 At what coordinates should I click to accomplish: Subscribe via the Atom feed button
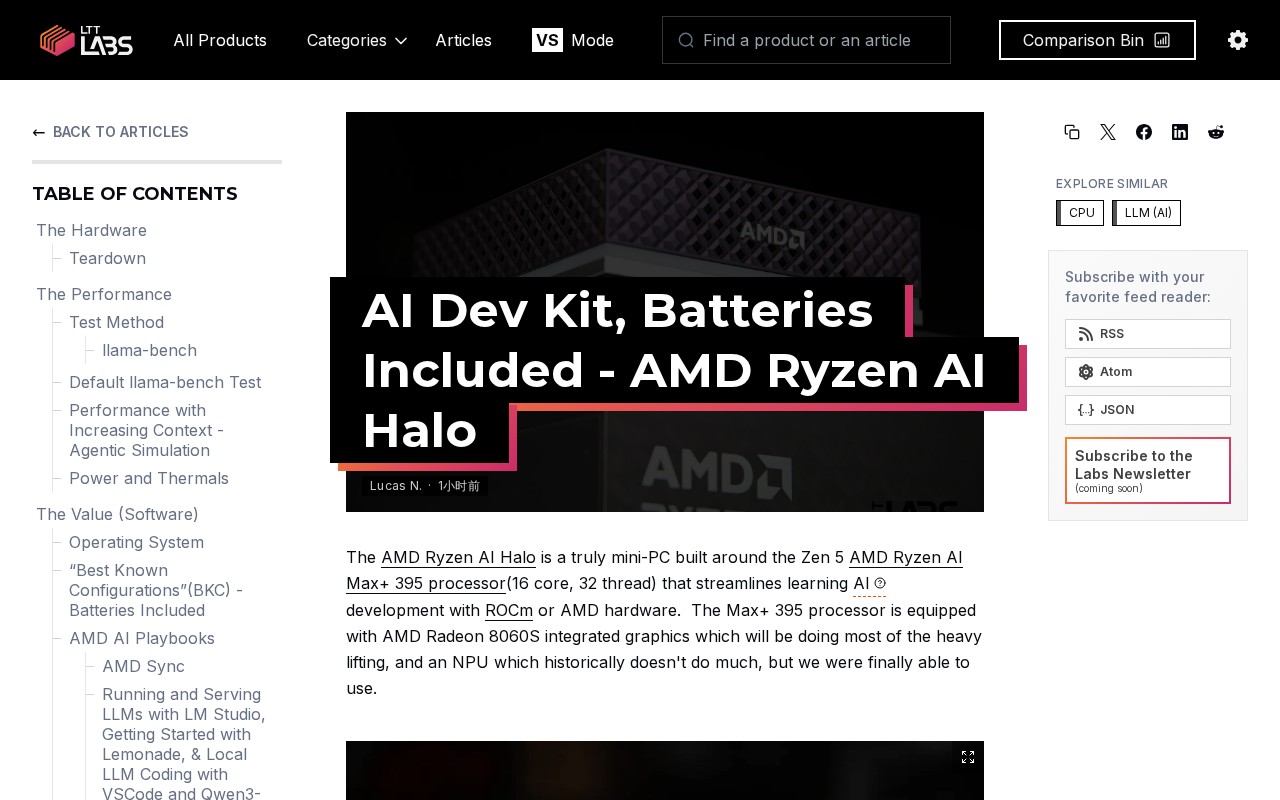point(1148,372)
